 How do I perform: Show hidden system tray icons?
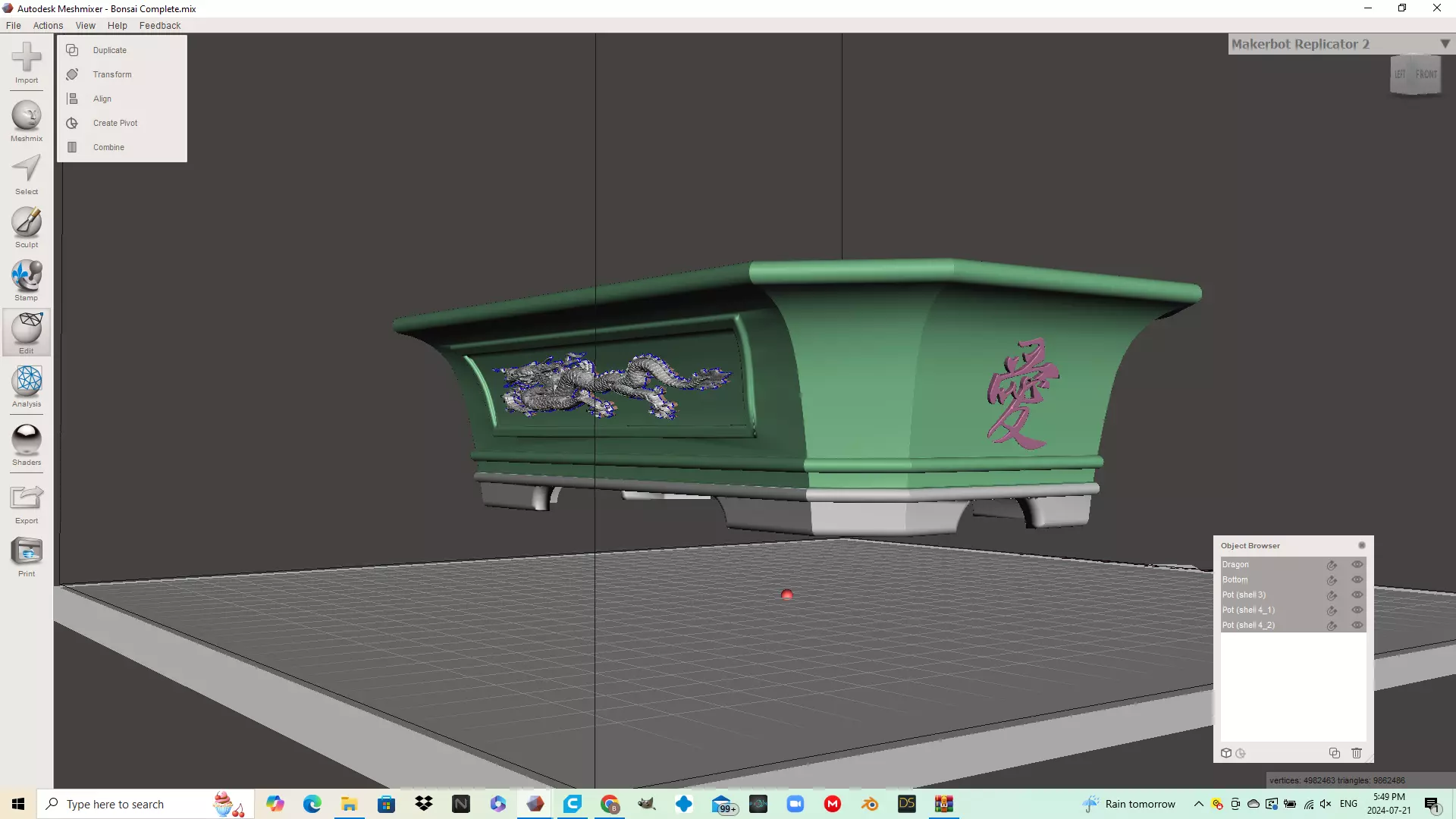(x=1199, y=804)
